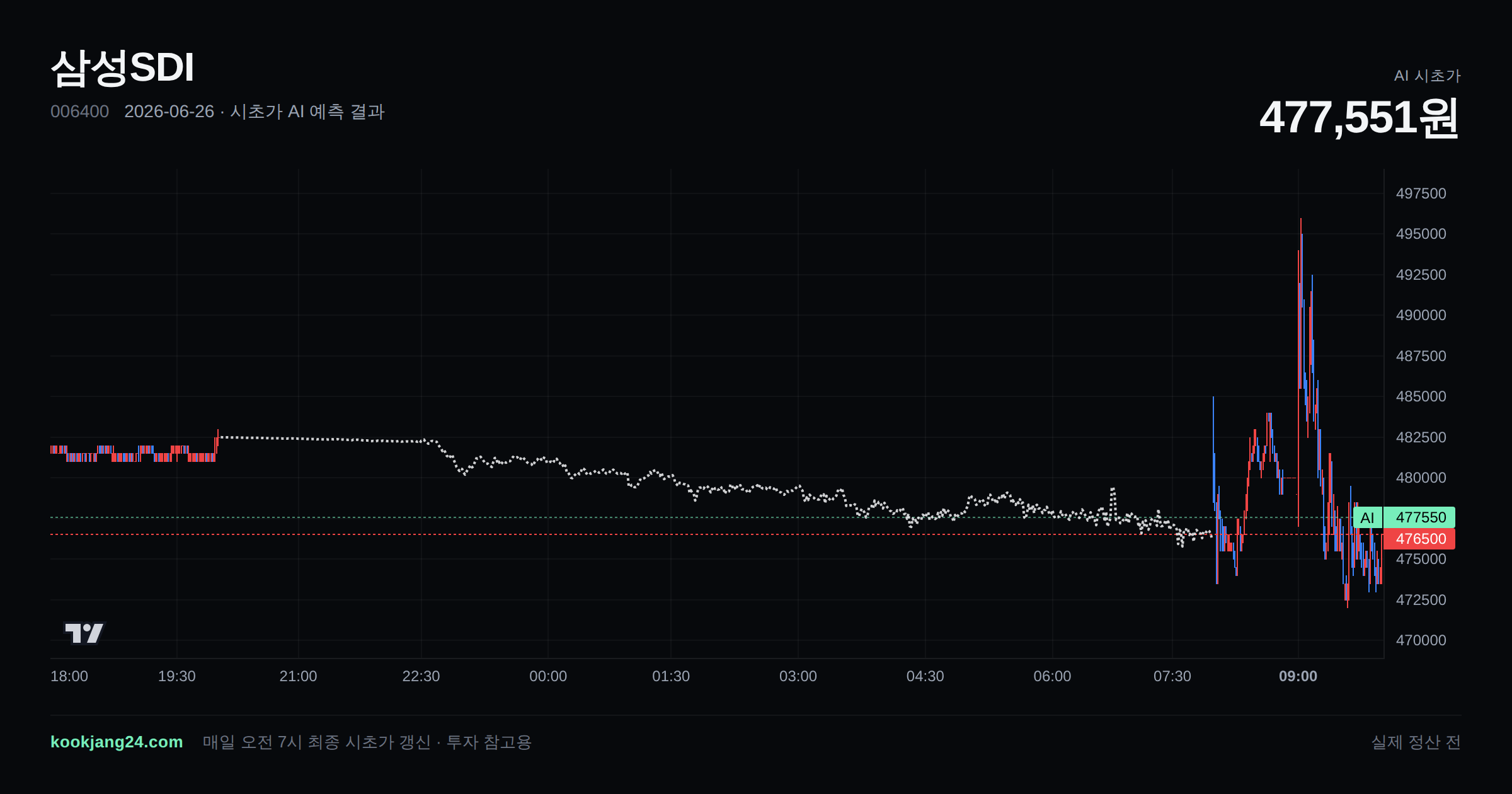Click the 01:30 time axis label

tap(671, 676)
